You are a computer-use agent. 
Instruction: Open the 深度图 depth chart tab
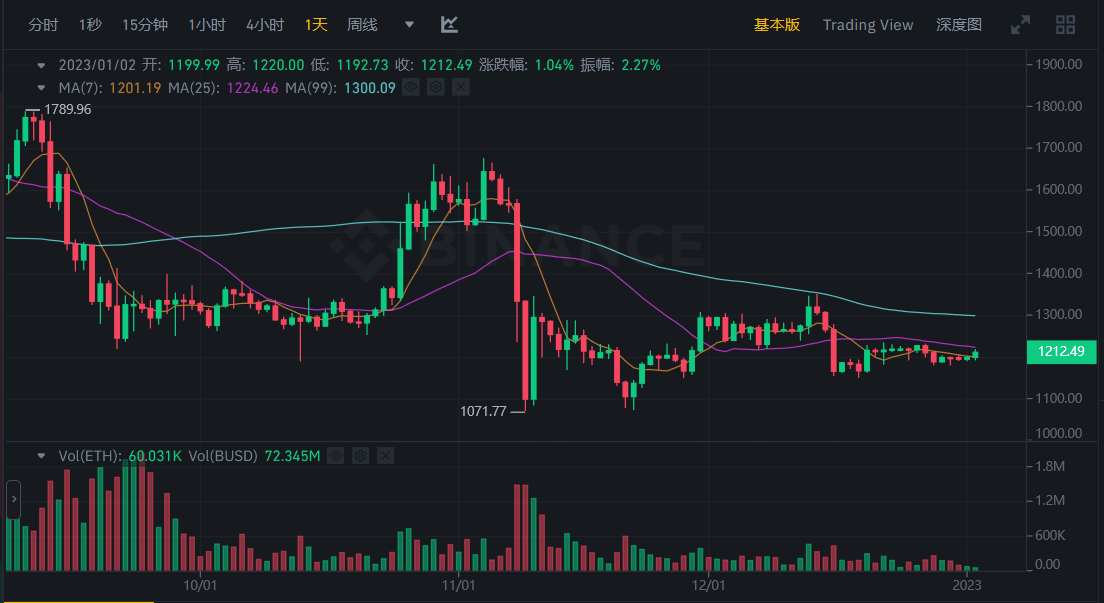[957, 24]
